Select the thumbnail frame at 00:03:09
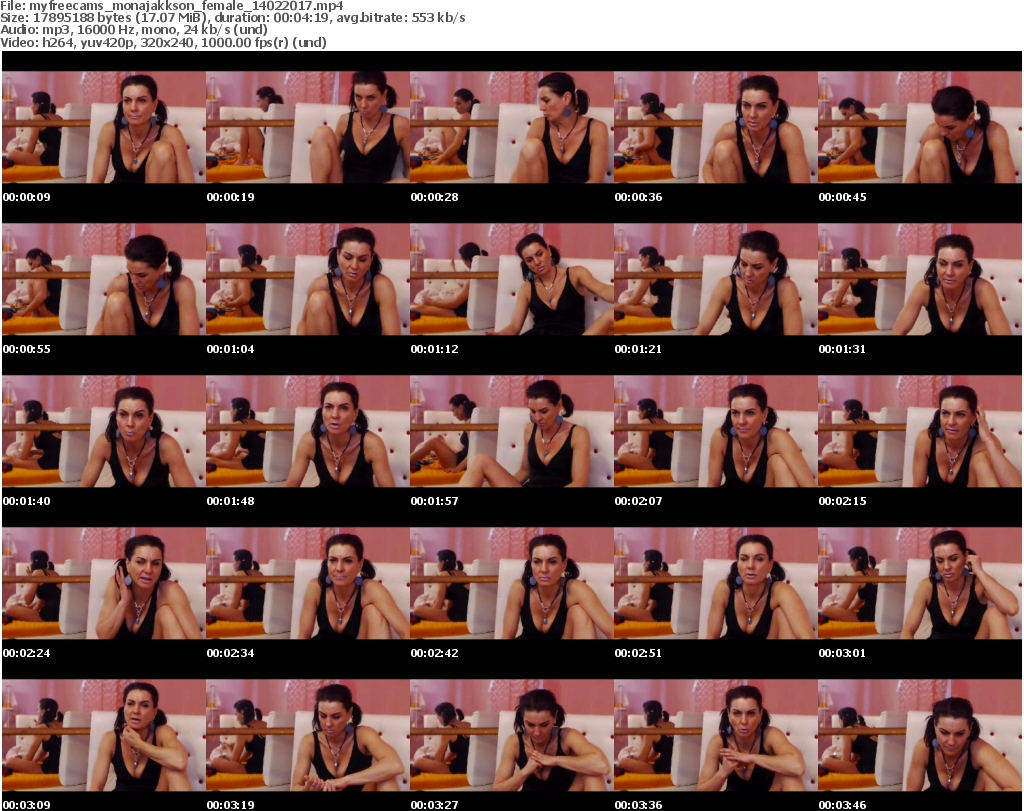Viewport: 1024px width, 811px height. (x=104, y=735)
